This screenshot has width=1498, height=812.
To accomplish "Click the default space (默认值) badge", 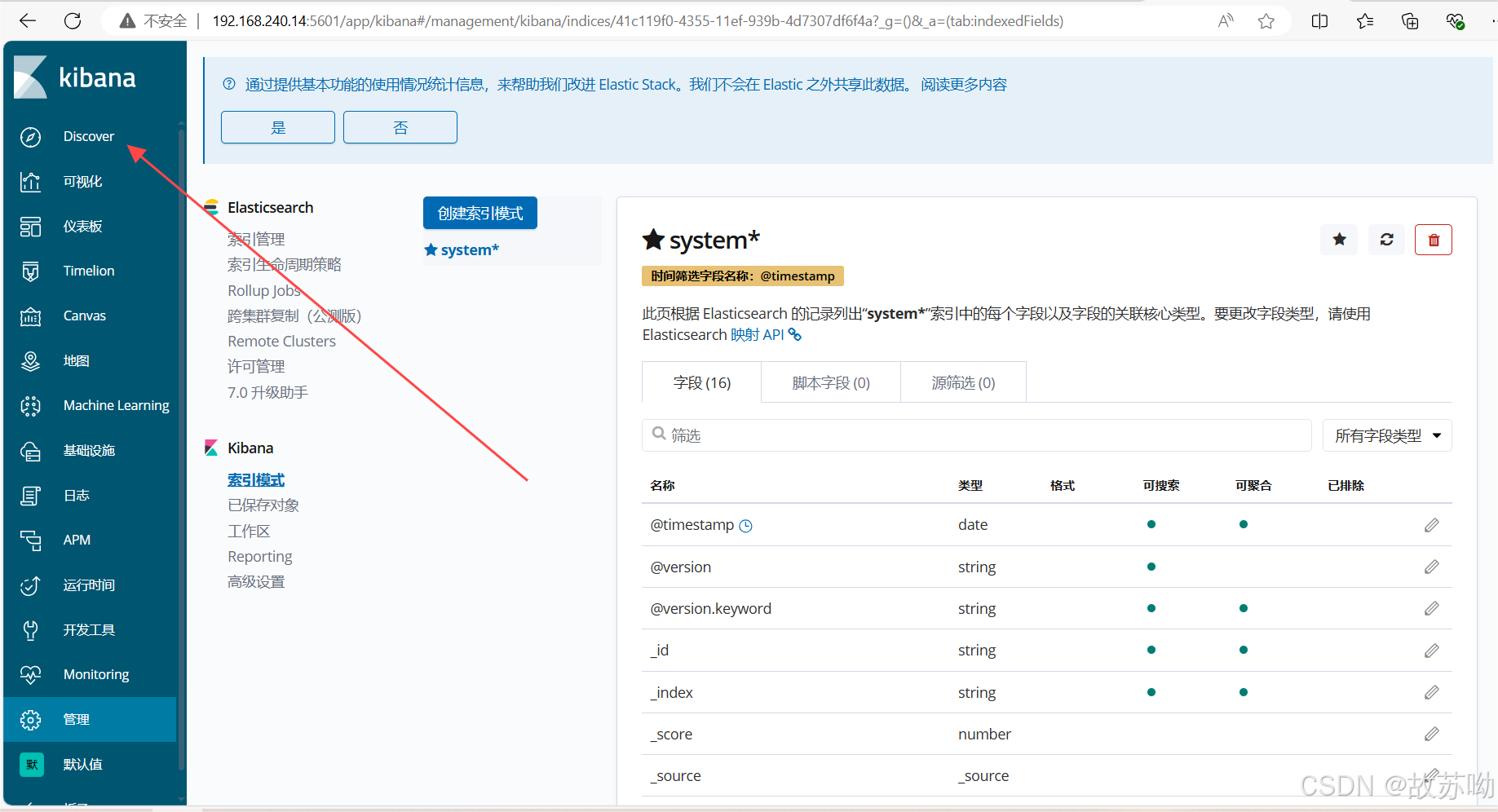I will pos(32,765).
